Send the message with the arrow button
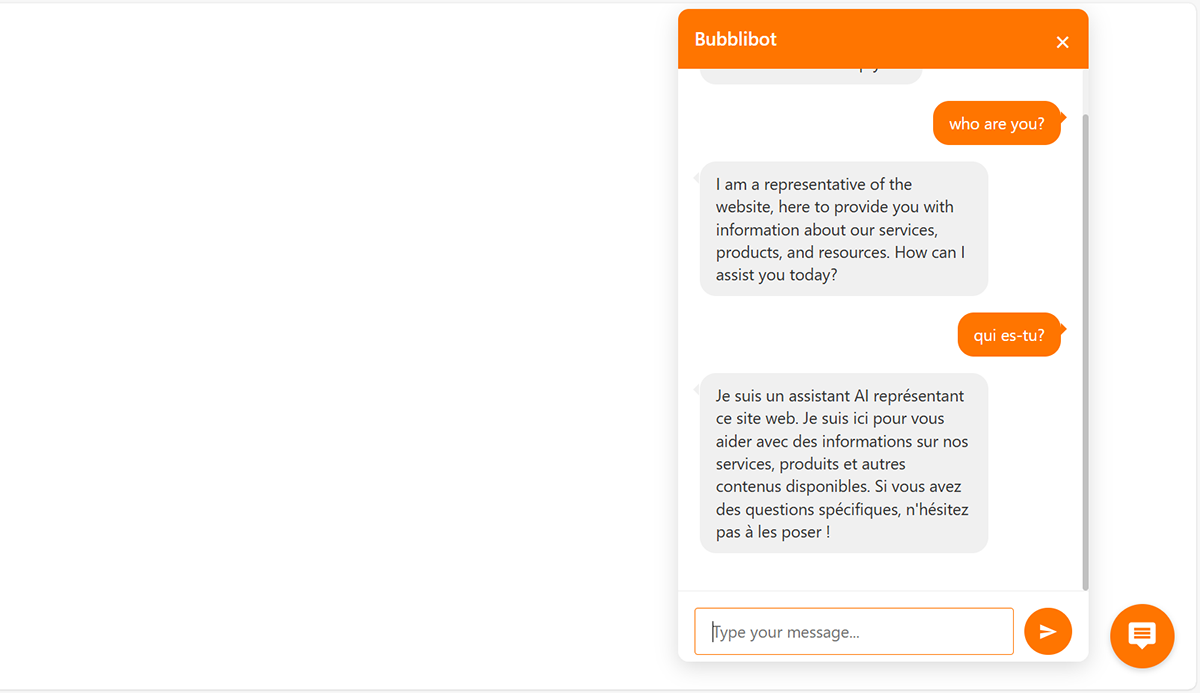 pos(1048,631)
